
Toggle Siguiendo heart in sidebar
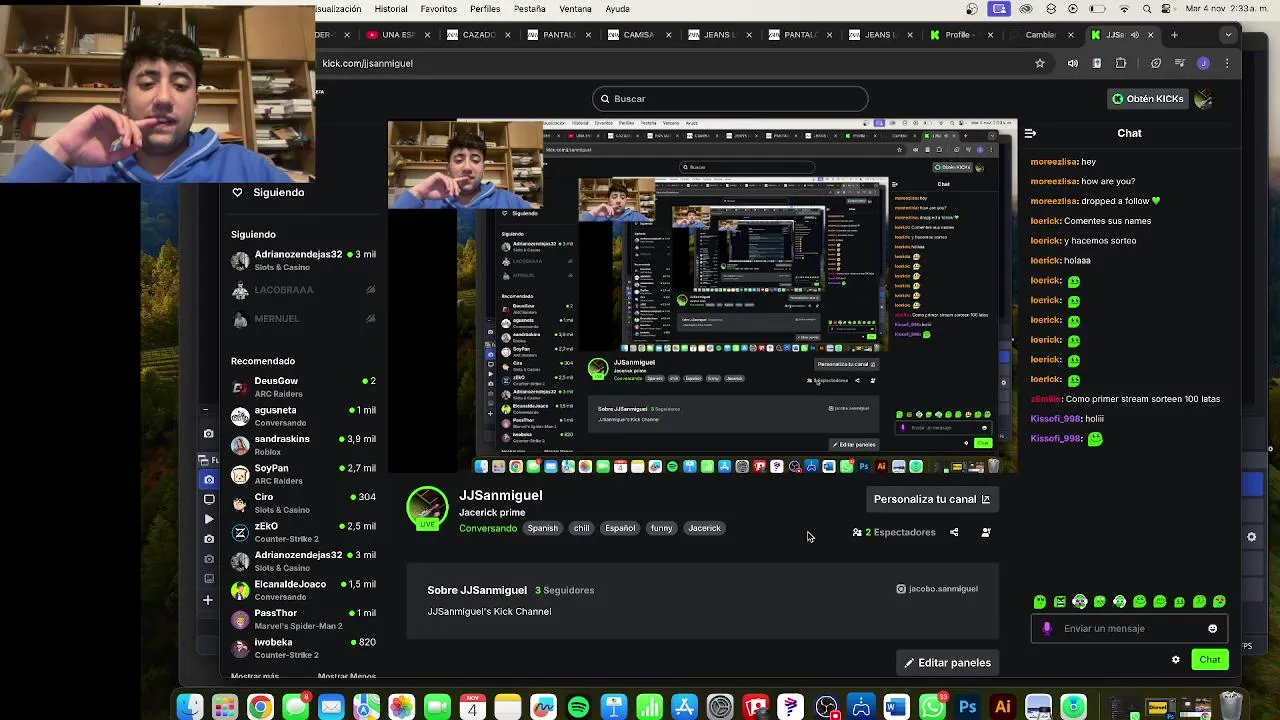click(x=237, y=192)
